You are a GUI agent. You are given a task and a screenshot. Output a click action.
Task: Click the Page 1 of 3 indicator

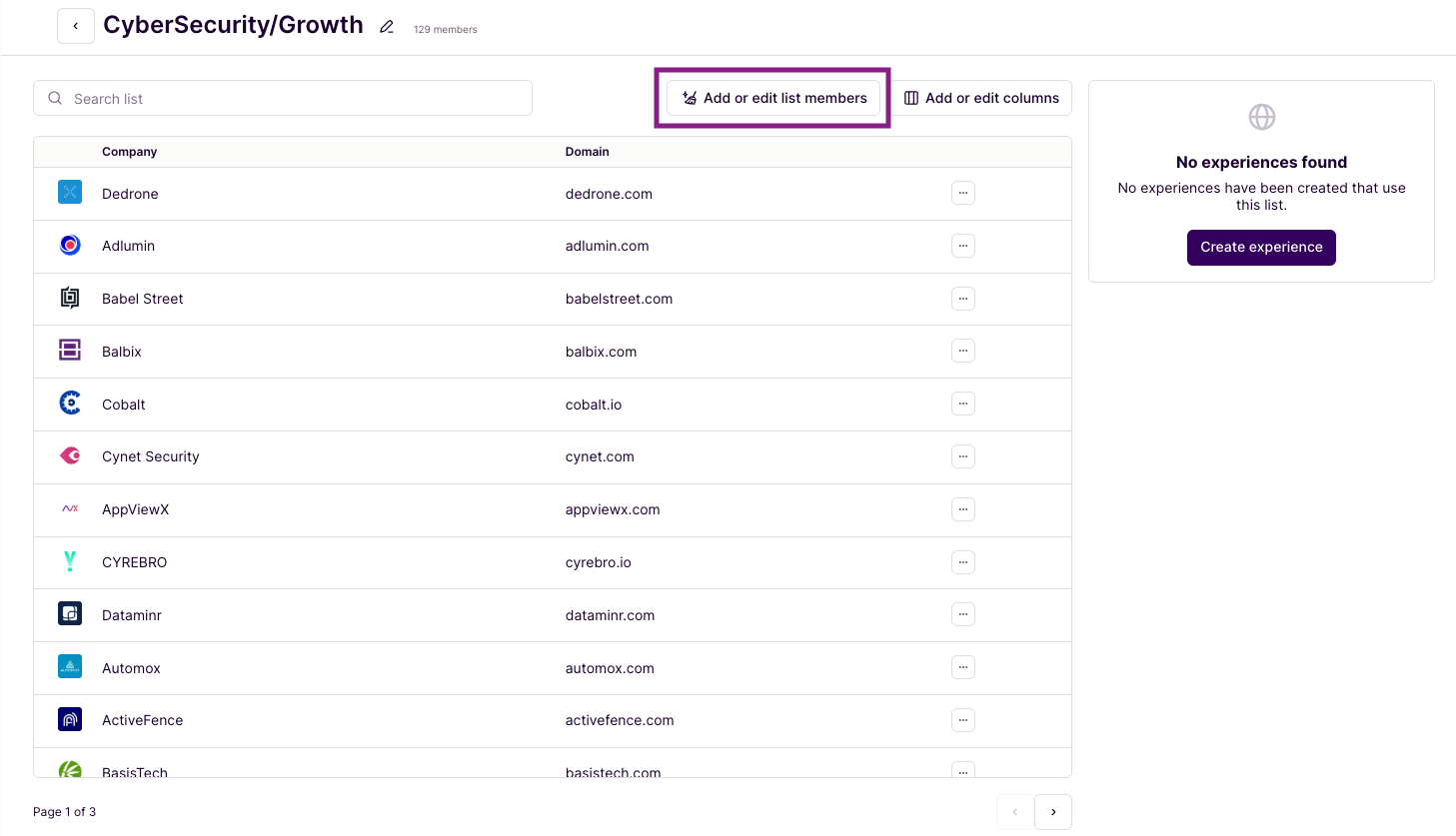click(x=65, y=812)
